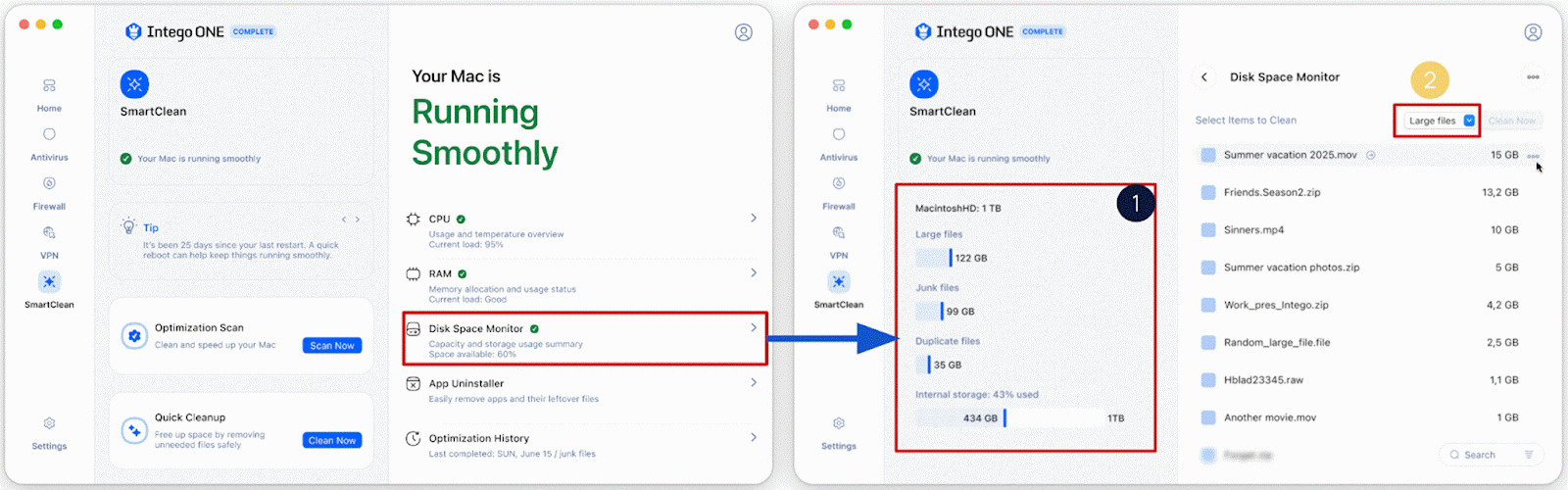Click the COMPLETE badge in the Running Smoothly window

click(x=254, y=31)
